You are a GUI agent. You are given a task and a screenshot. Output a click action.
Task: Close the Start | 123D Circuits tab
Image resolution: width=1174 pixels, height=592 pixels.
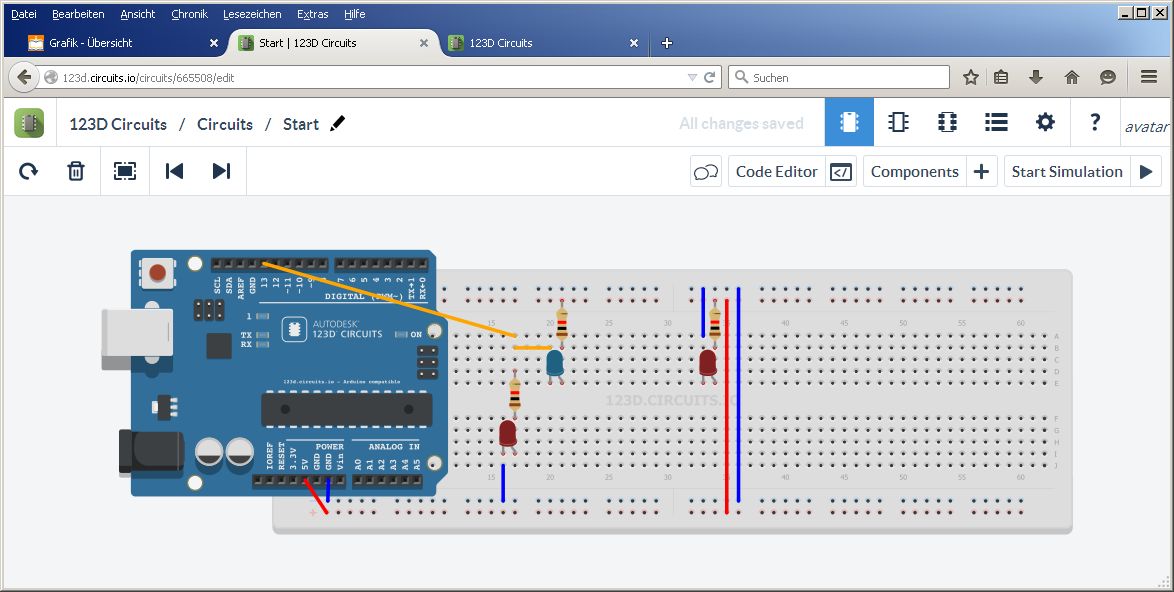pos(424,43)
